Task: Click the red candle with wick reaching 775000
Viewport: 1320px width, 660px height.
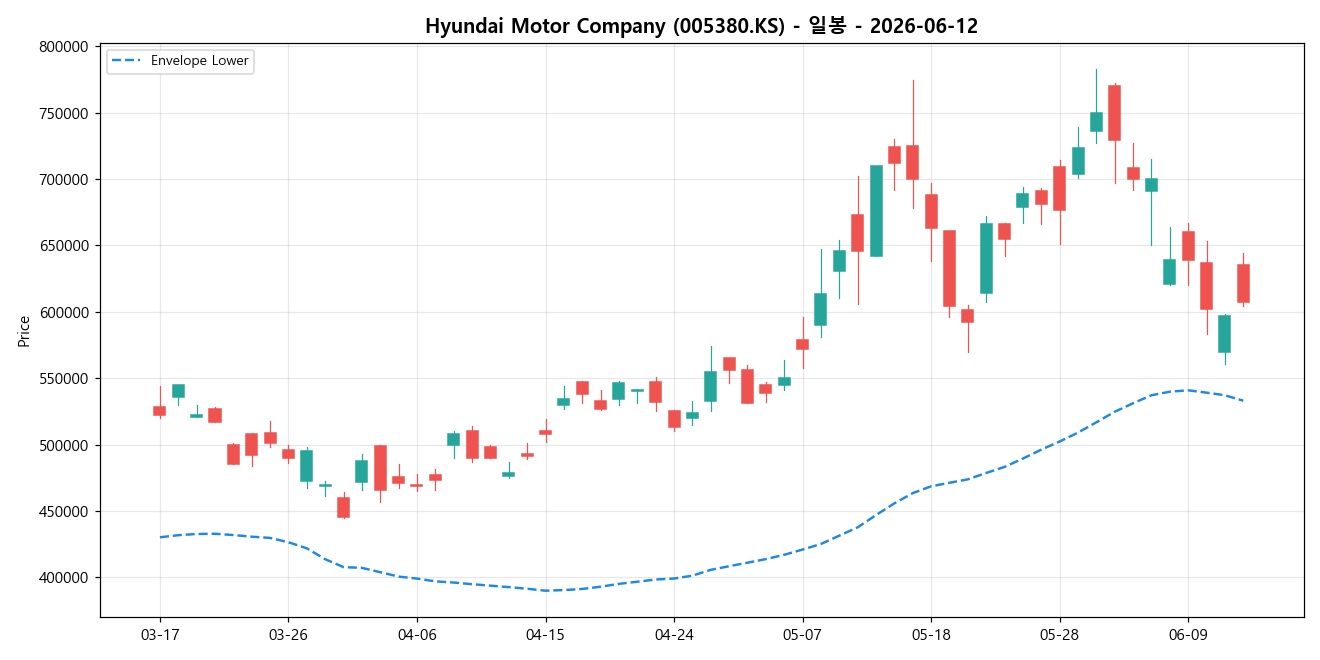Action: [912, 162]
